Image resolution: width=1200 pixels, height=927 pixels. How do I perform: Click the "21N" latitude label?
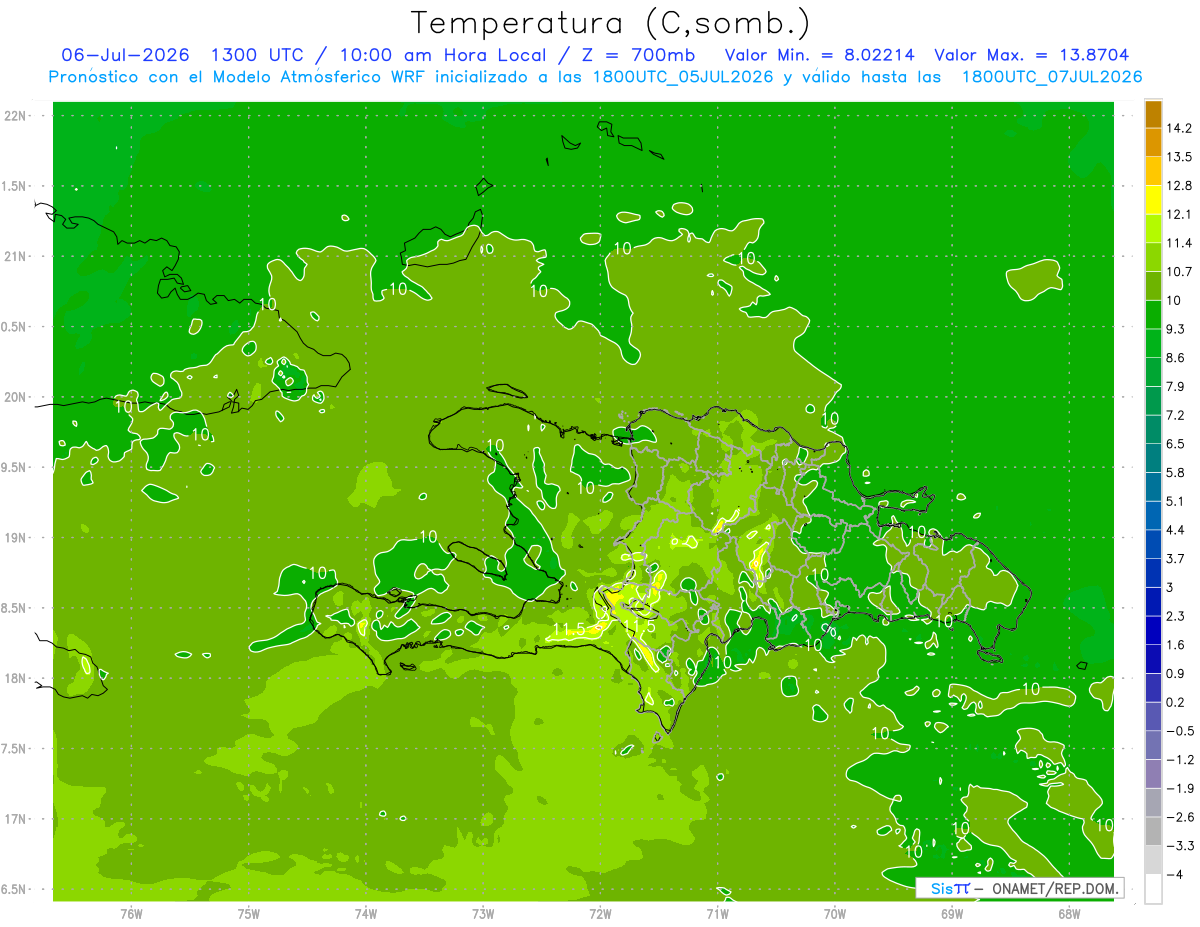coord(14,257)
